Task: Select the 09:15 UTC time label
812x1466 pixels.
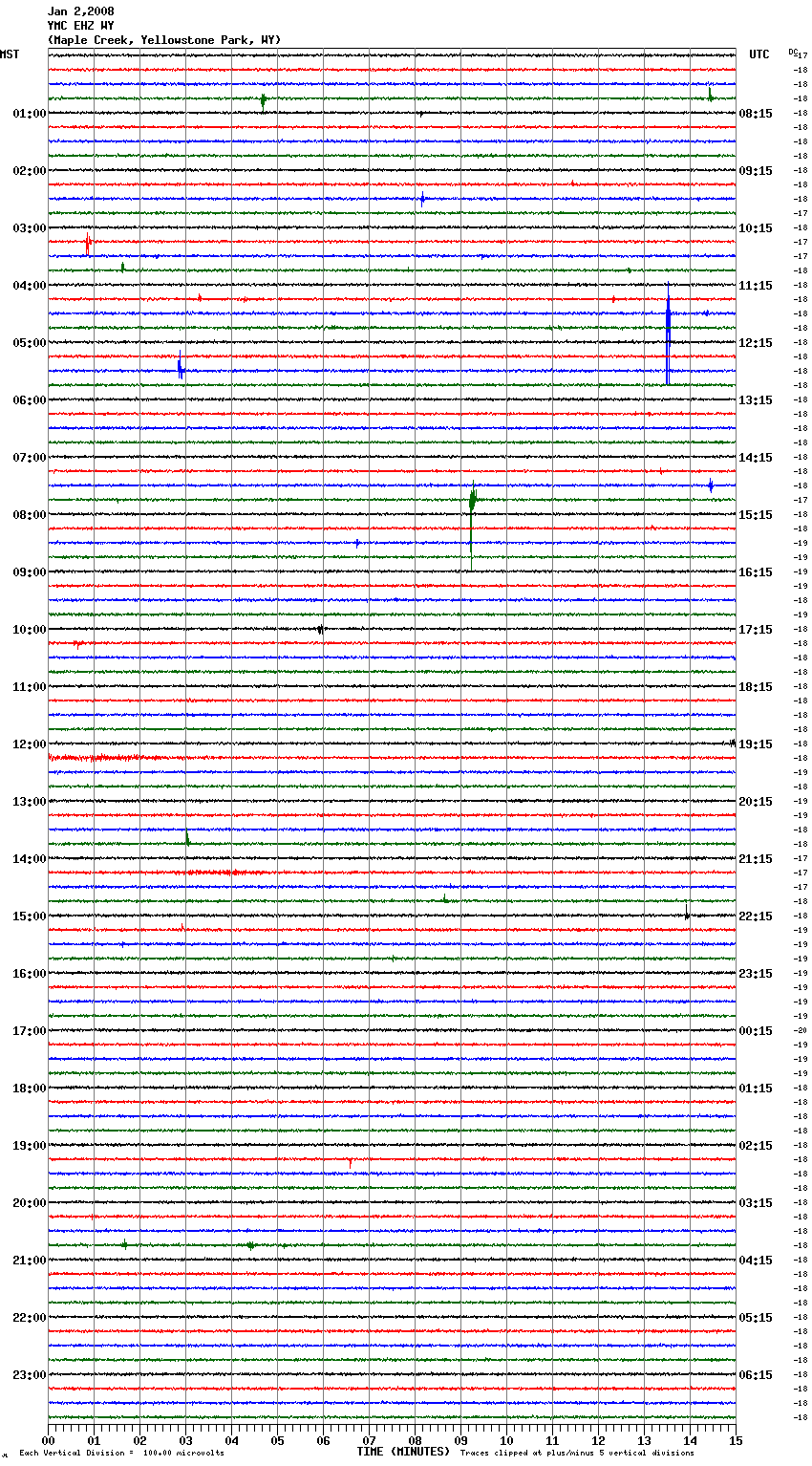Action: point(756,171)
